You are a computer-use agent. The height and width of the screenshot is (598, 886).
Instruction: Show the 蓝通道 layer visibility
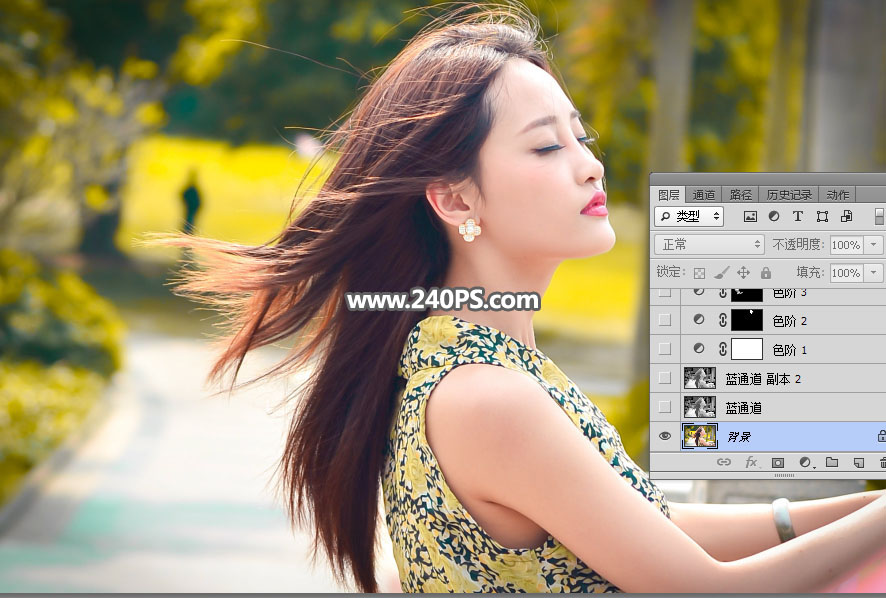pos(667,407)
